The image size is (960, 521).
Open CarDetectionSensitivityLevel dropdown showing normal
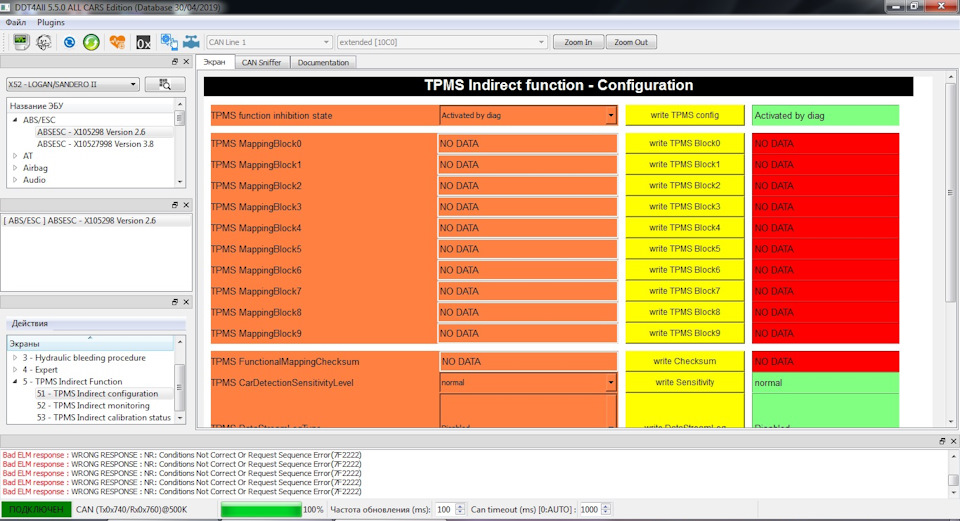[528, 383]
